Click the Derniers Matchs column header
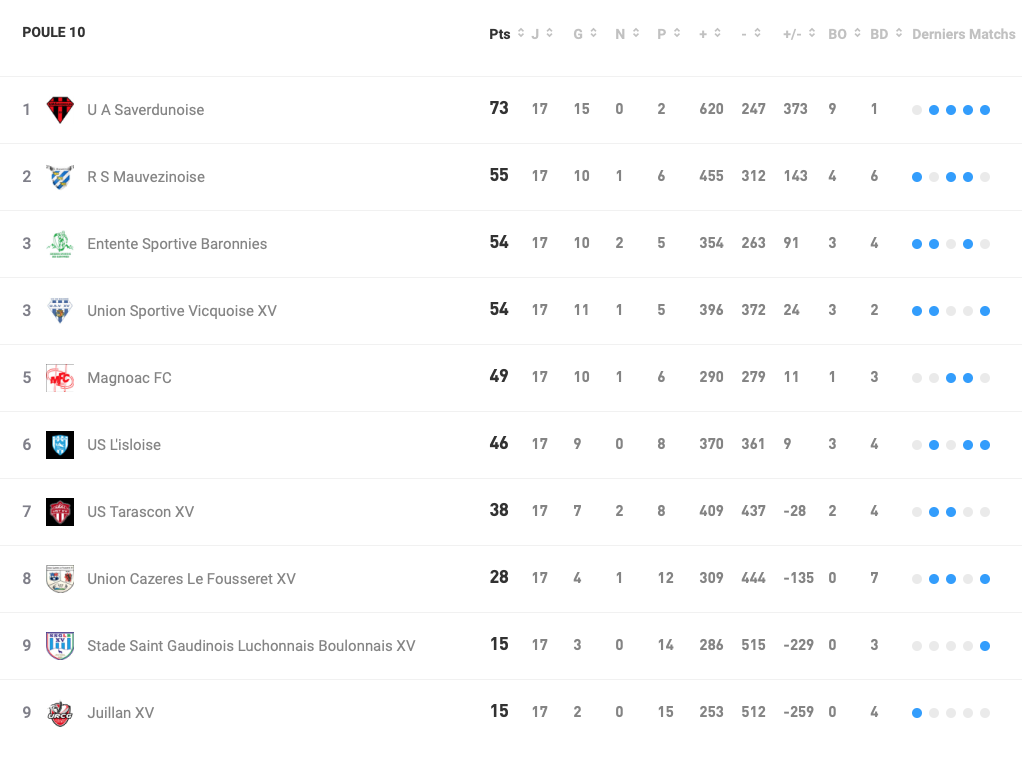This screenshot has height=762, width=1031. click(x=963, y=34)
